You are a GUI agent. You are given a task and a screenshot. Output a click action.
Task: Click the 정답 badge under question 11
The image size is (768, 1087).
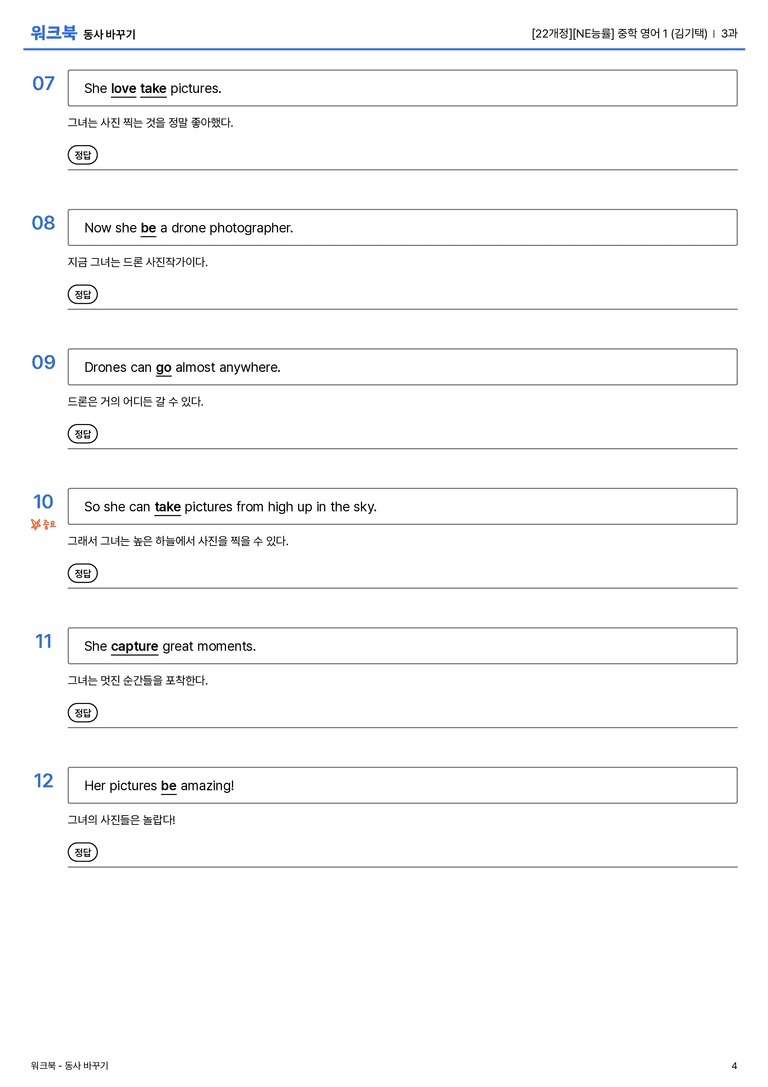click(82, 712)
